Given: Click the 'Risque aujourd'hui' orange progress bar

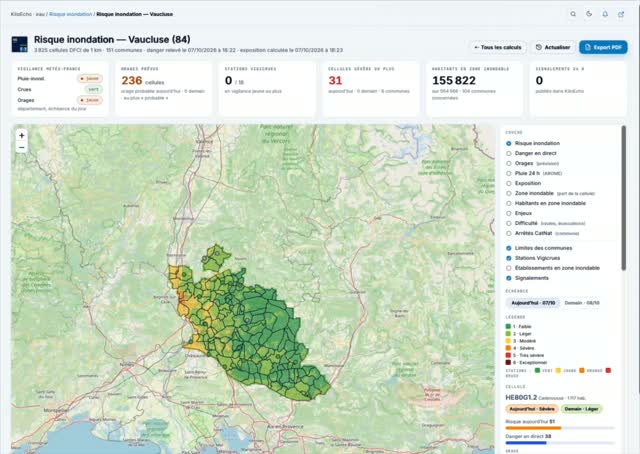Looking at the screenshot, I should (x=533, y=428).
